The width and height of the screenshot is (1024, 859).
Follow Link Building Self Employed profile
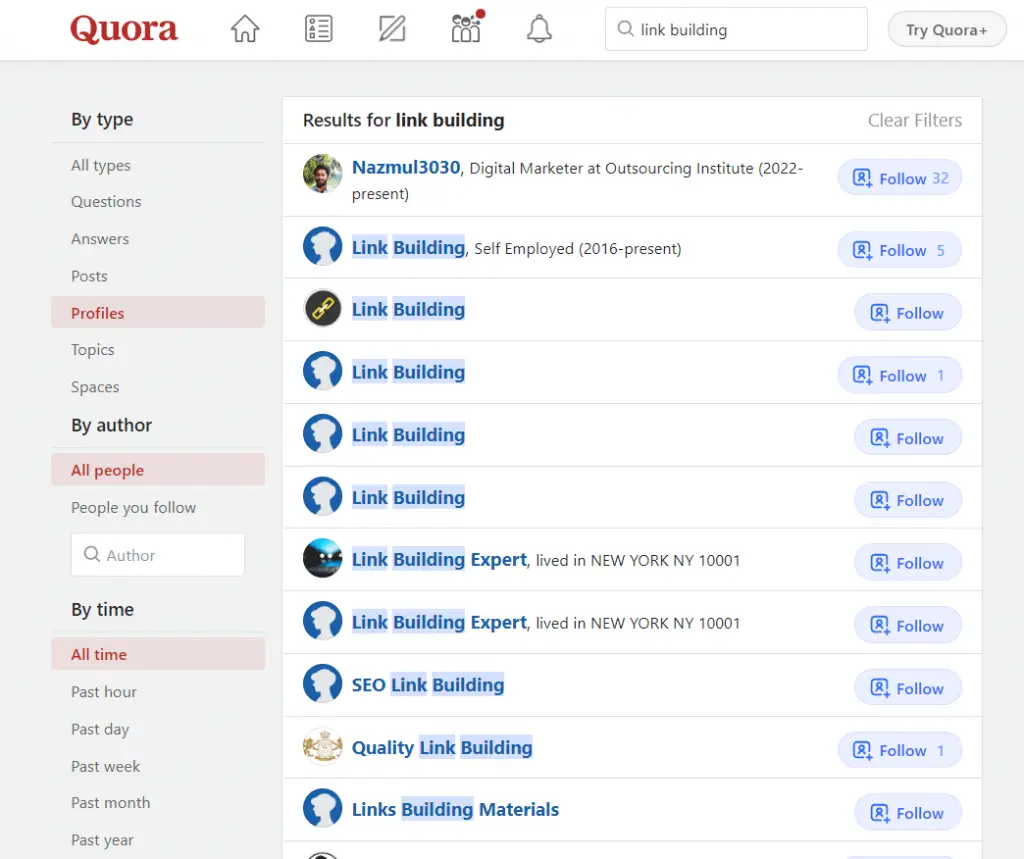[x=899, y=250]
